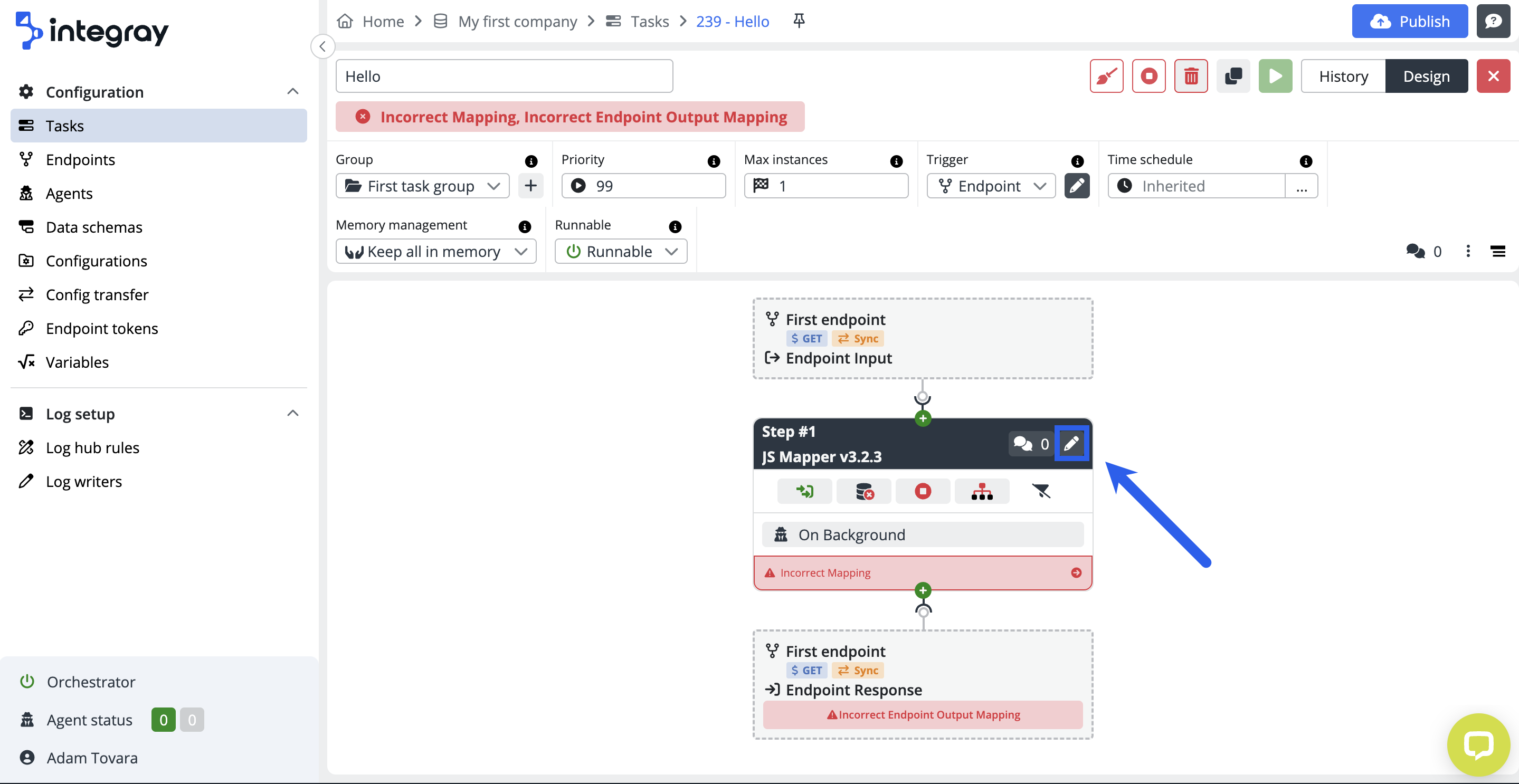Open Endpoints in sidebar menu
This screenshot has width=1519, height=784.
80,160
